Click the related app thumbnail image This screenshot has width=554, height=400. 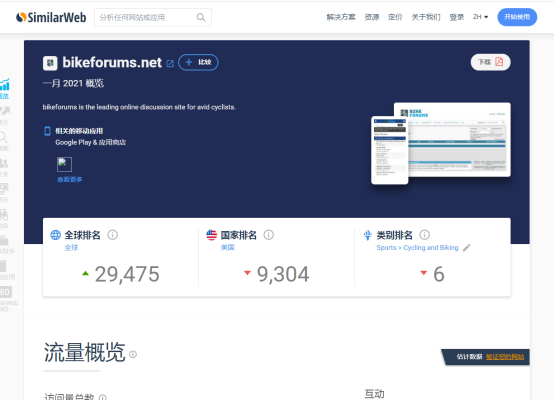pyautogui.click(x=64, y=164)
